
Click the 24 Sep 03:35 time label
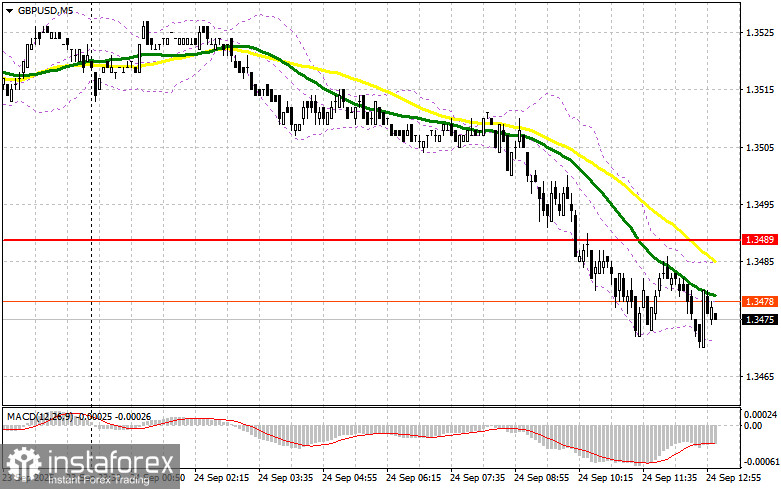tap(285, 478)
